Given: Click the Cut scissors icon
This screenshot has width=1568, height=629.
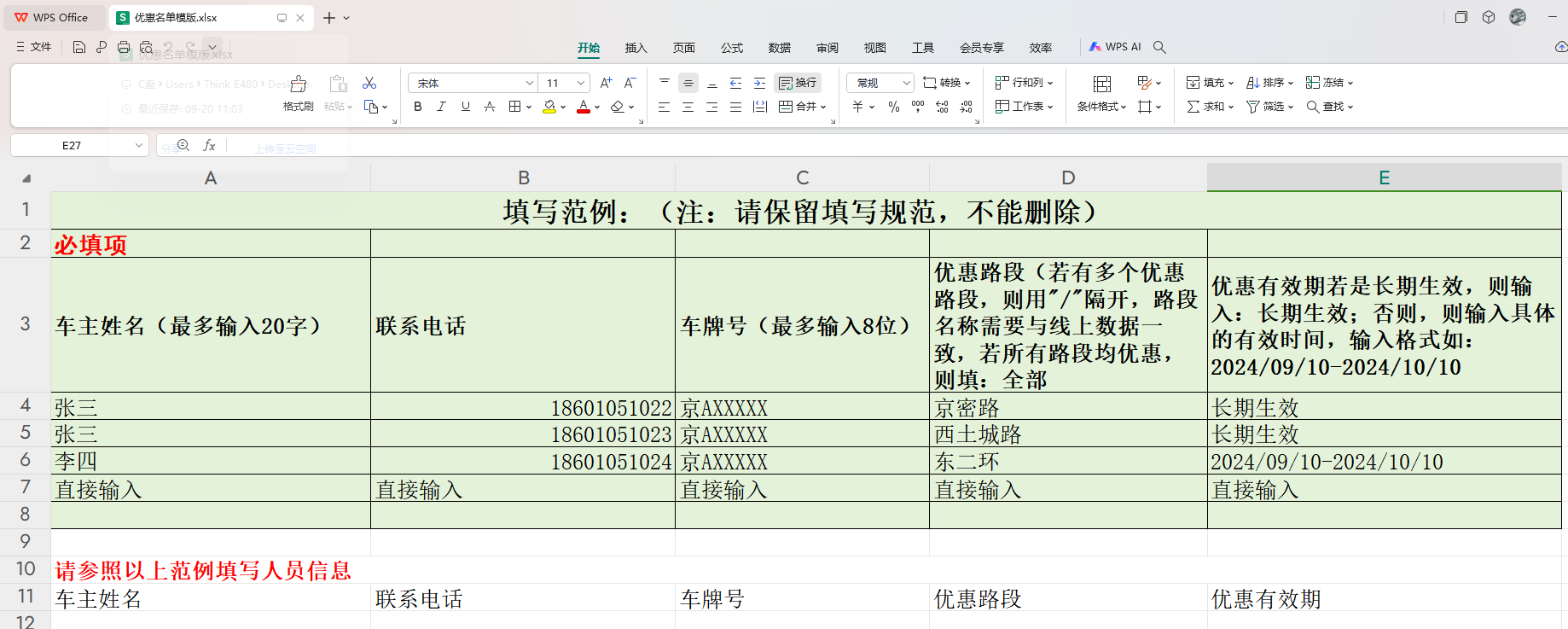Looking at the screenshot, I should point(369,83).
